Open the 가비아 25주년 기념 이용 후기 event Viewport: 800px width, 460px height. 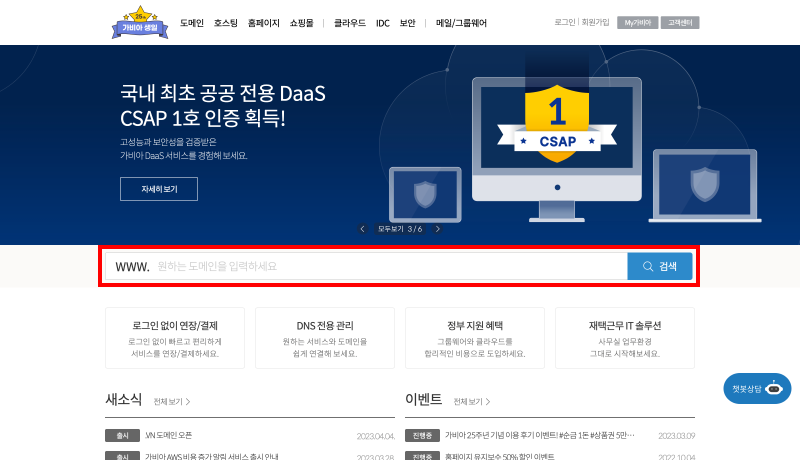pos(540,436)
